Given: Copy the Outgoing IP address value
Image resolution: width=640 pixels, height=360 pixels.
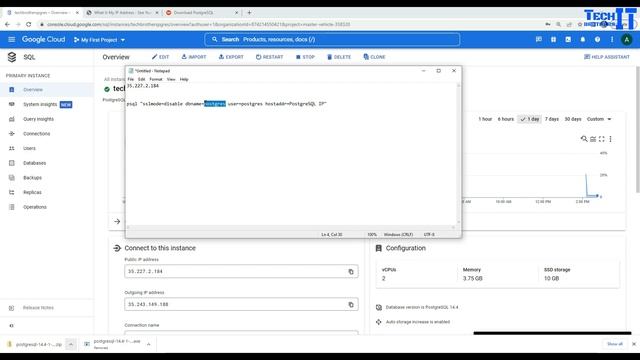Looking at the screenshot, I should (351, 305).
